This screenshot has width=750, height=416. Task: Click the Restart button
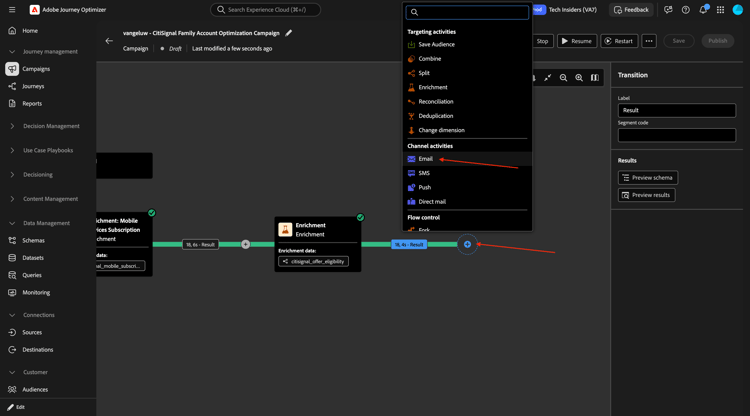(619, 41)
